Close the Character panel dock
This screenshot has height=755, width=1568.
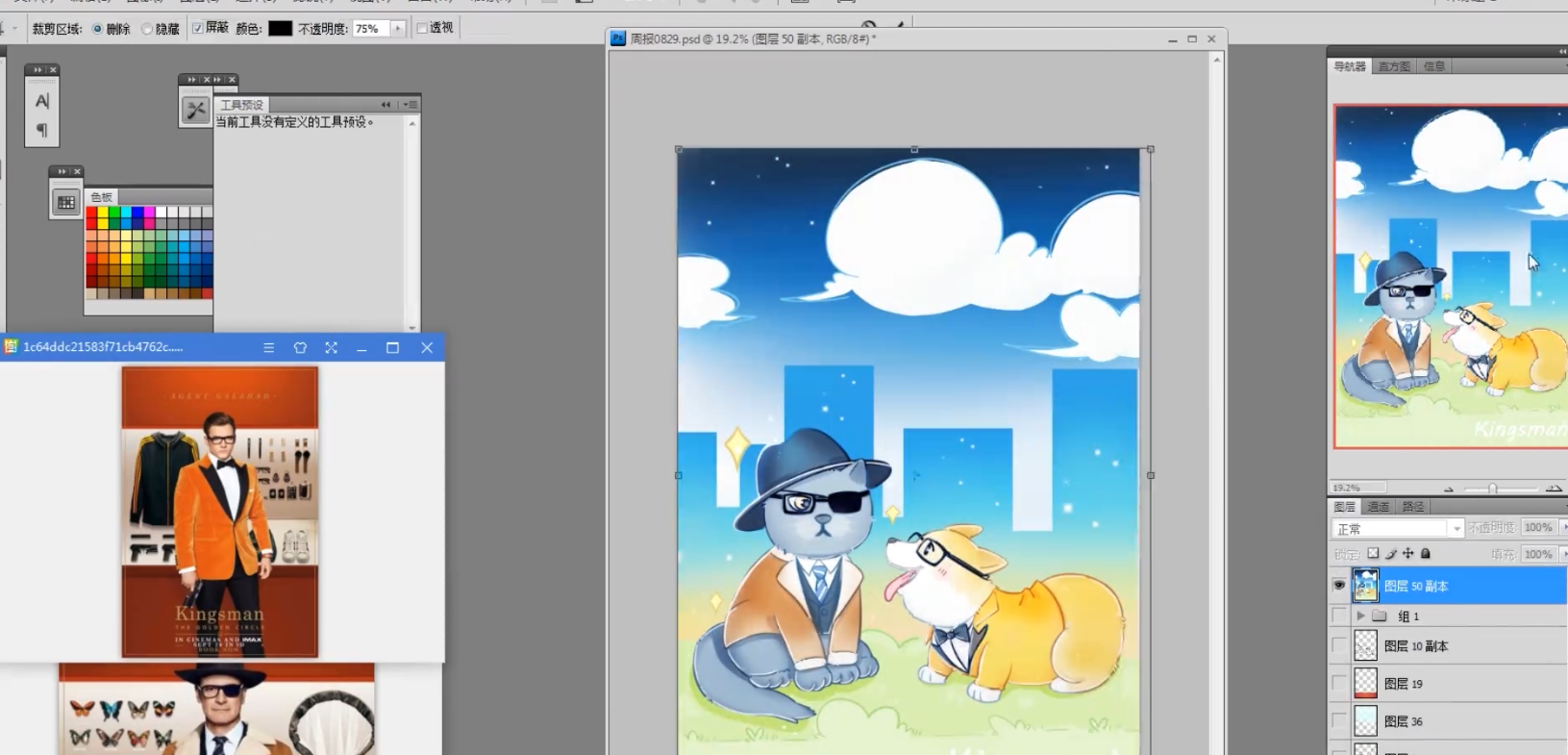pyautogui.click(x=53, y=70)
